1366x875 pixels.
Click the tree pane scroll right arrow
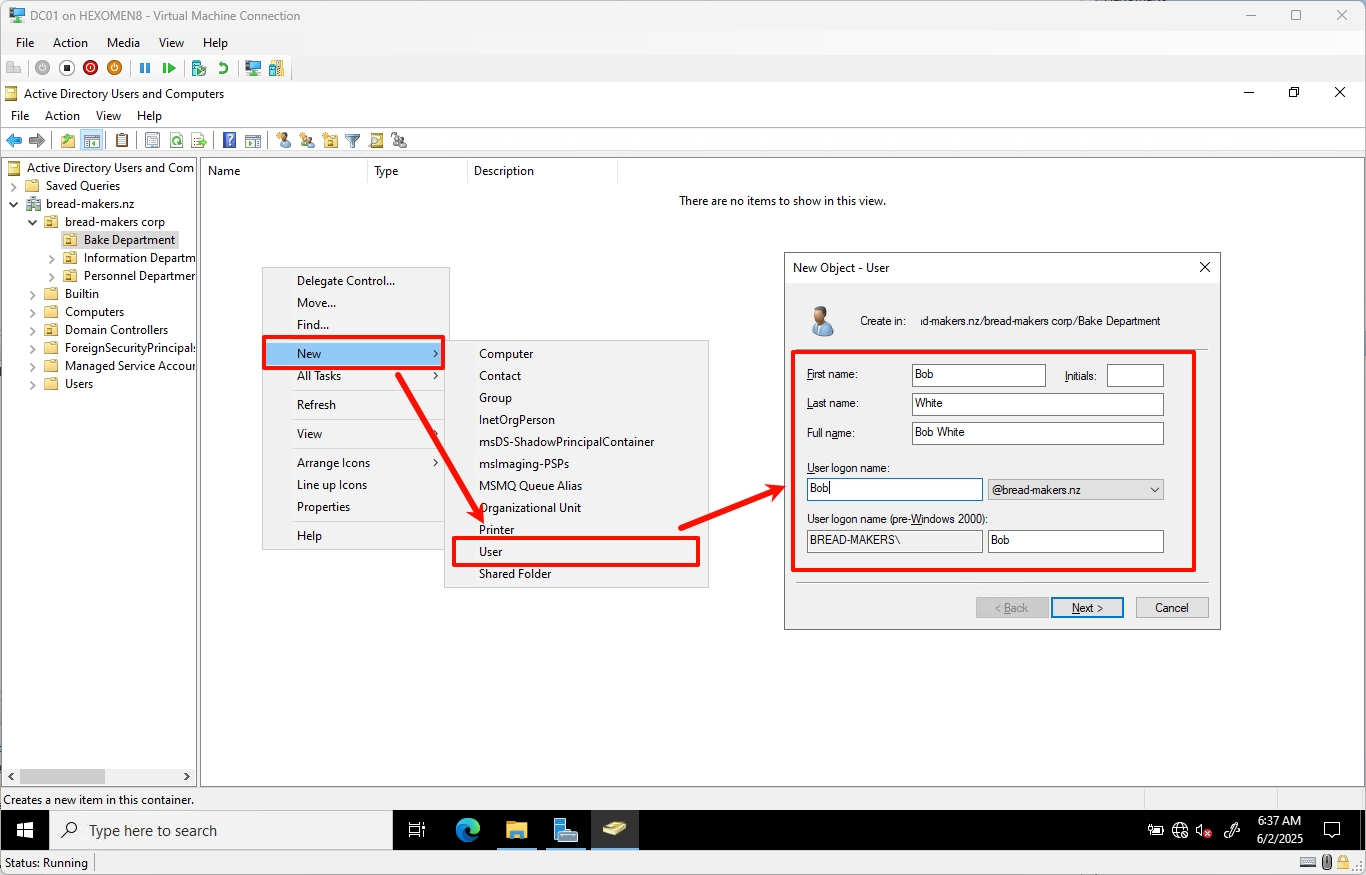(x=186, y=776)
